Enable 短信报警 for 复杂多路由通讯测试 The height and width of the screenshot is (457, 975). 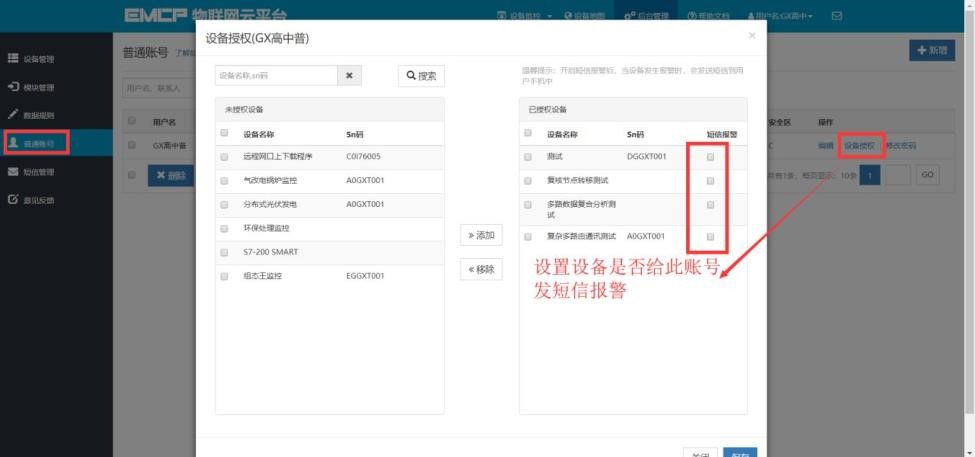point(711,236)
